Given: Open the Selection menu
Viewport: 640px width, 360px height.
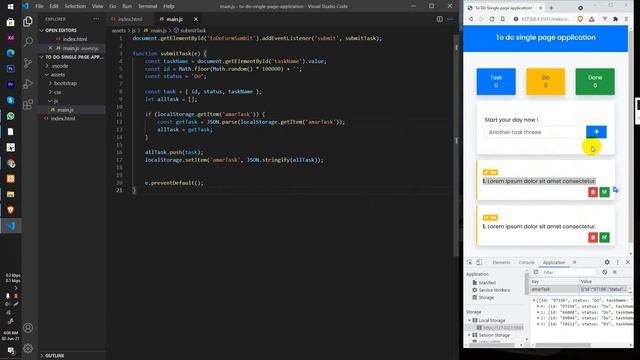Looking at the screenshot, I should pos(75,6).
